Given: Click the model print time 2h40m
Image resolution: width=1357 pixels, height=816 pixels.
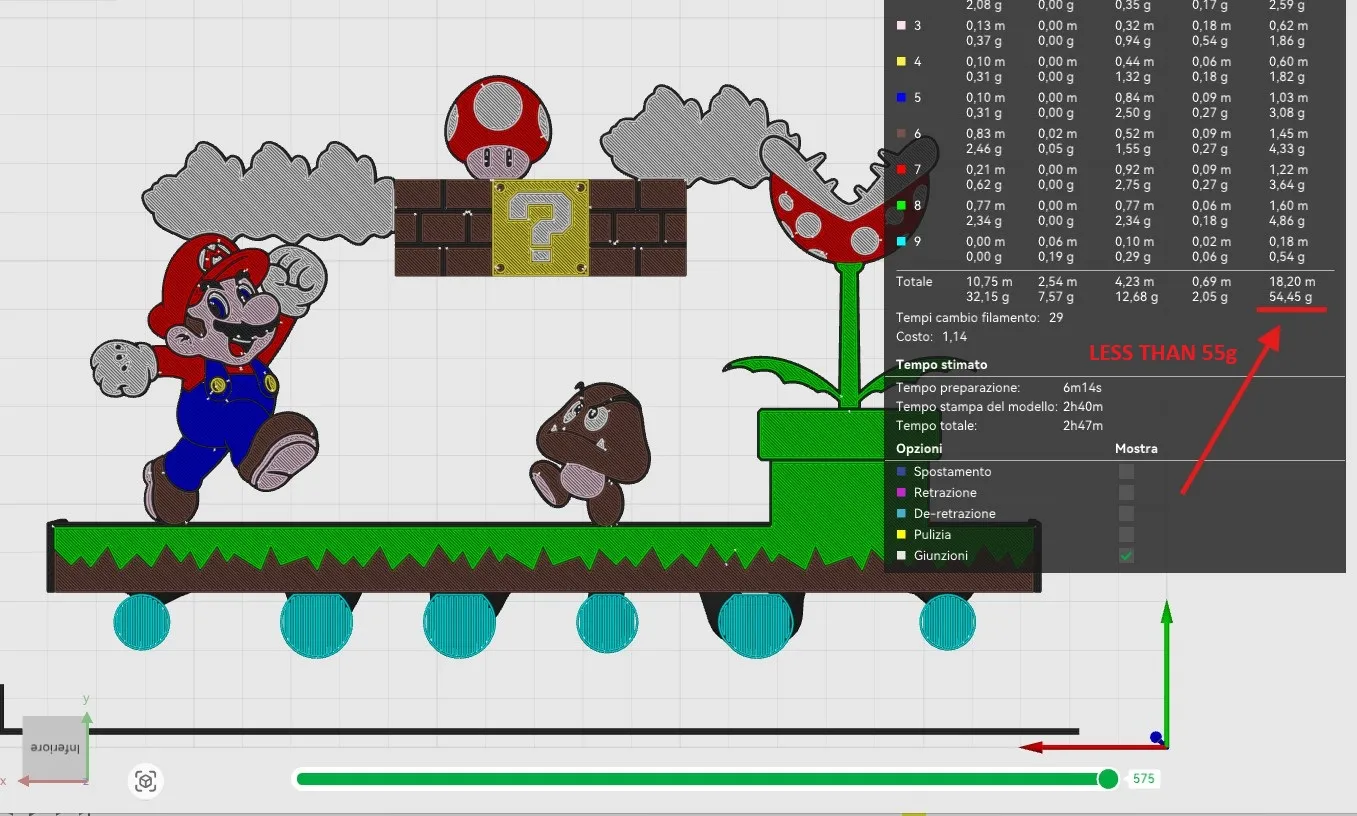Looking at the screenshot, I should click(x=1084, y=406).
